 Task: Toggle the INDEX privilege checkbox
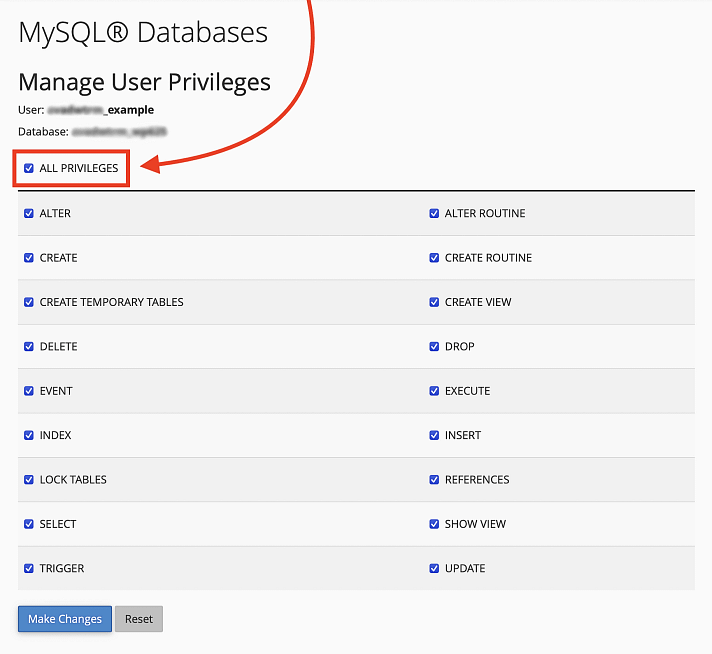29,435
